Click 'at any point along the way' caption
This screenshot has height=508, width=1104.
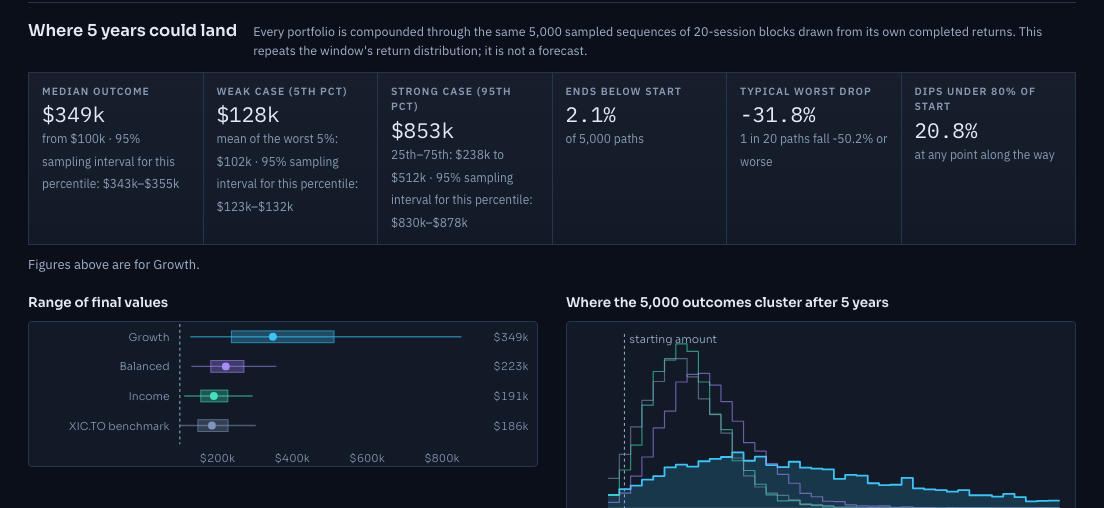click(x=984, y=155)
